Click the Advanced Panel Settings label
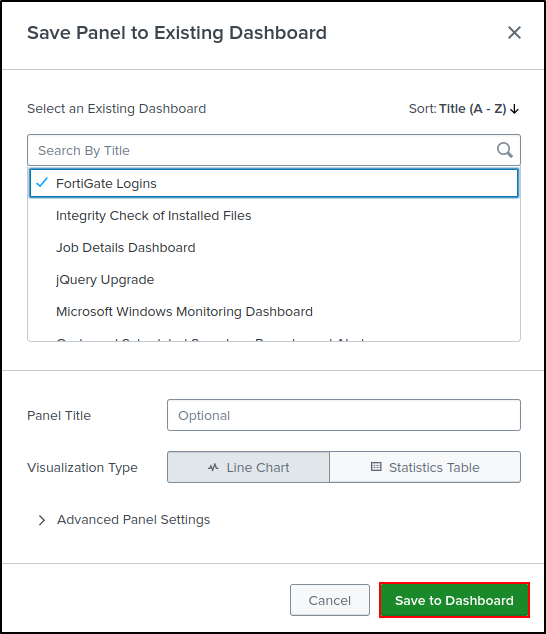 coord(133,520)
